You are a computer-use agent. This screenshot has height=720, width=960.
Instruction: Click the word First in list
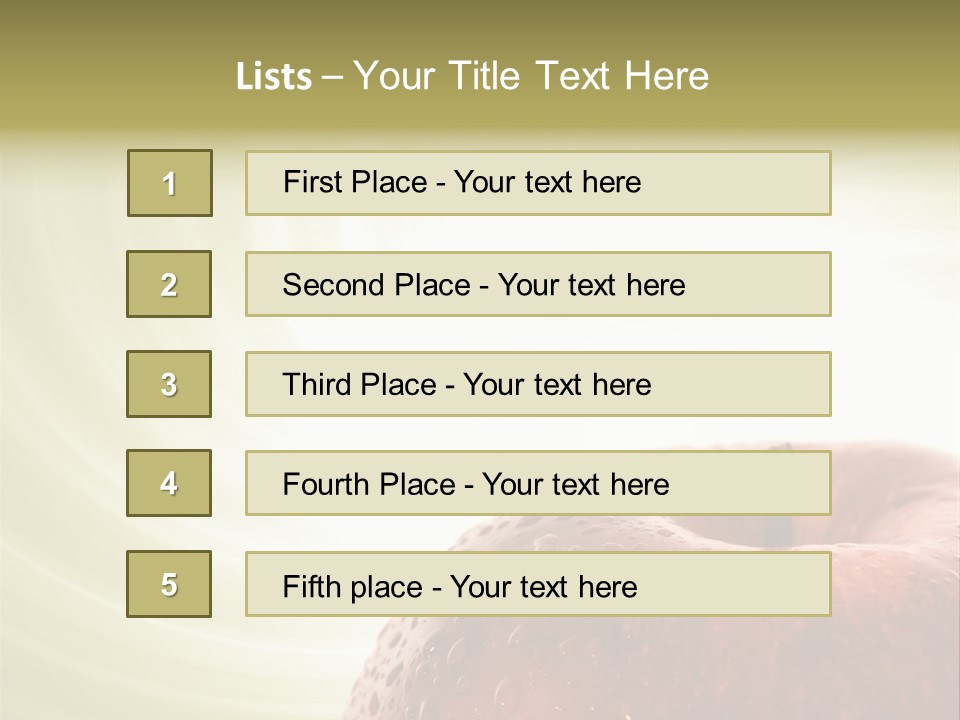pyautogui.click(x=305, y=182)
